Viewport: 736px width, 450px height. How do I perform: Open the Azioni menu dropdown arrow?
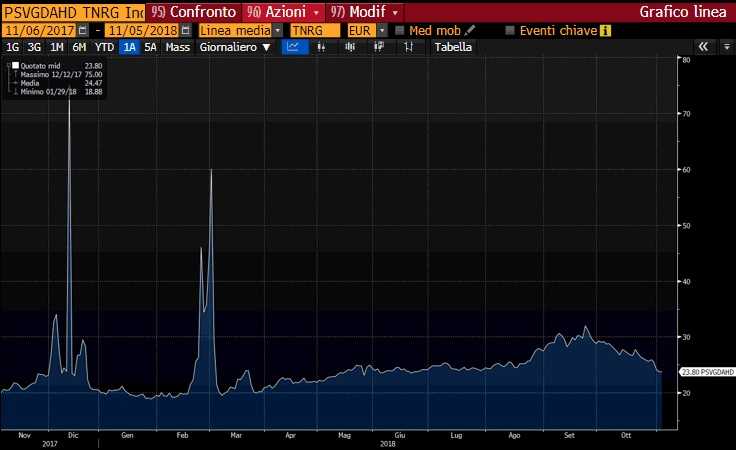coord(317,12)
